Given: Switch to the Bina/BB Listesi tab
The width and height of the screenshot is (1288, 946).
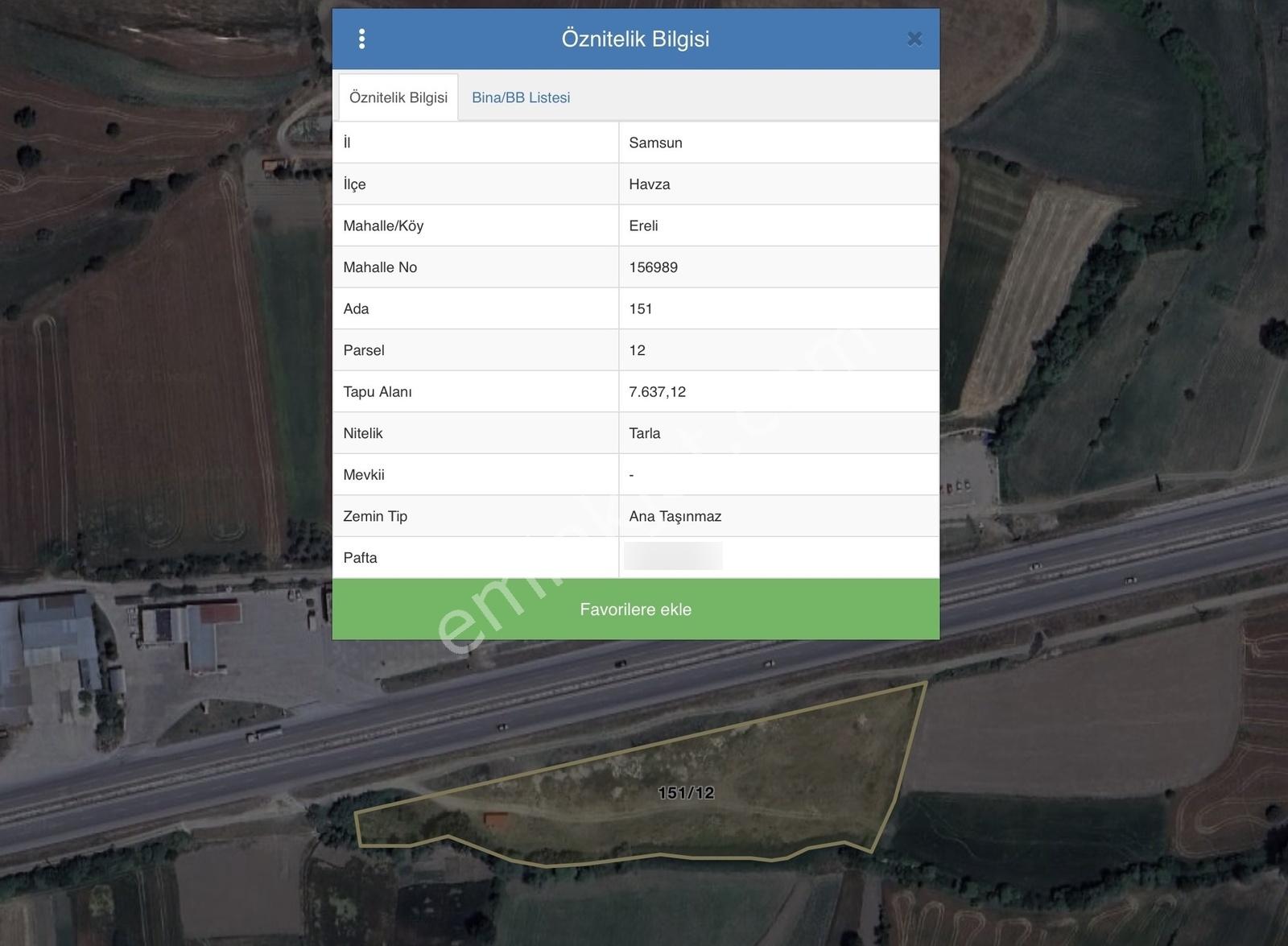Looking at the screenshot, I should pos(521,97).
